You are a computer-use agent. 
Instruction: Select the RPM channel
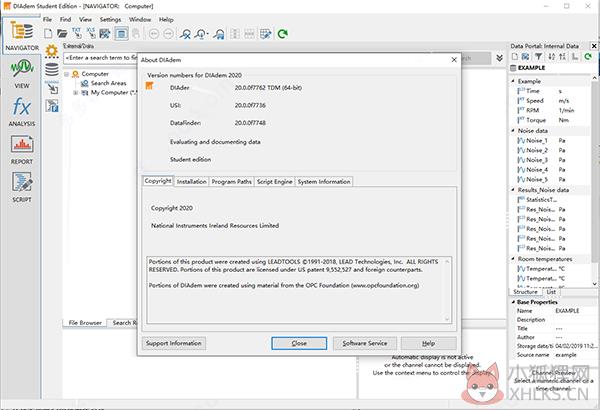pos(532,110)
